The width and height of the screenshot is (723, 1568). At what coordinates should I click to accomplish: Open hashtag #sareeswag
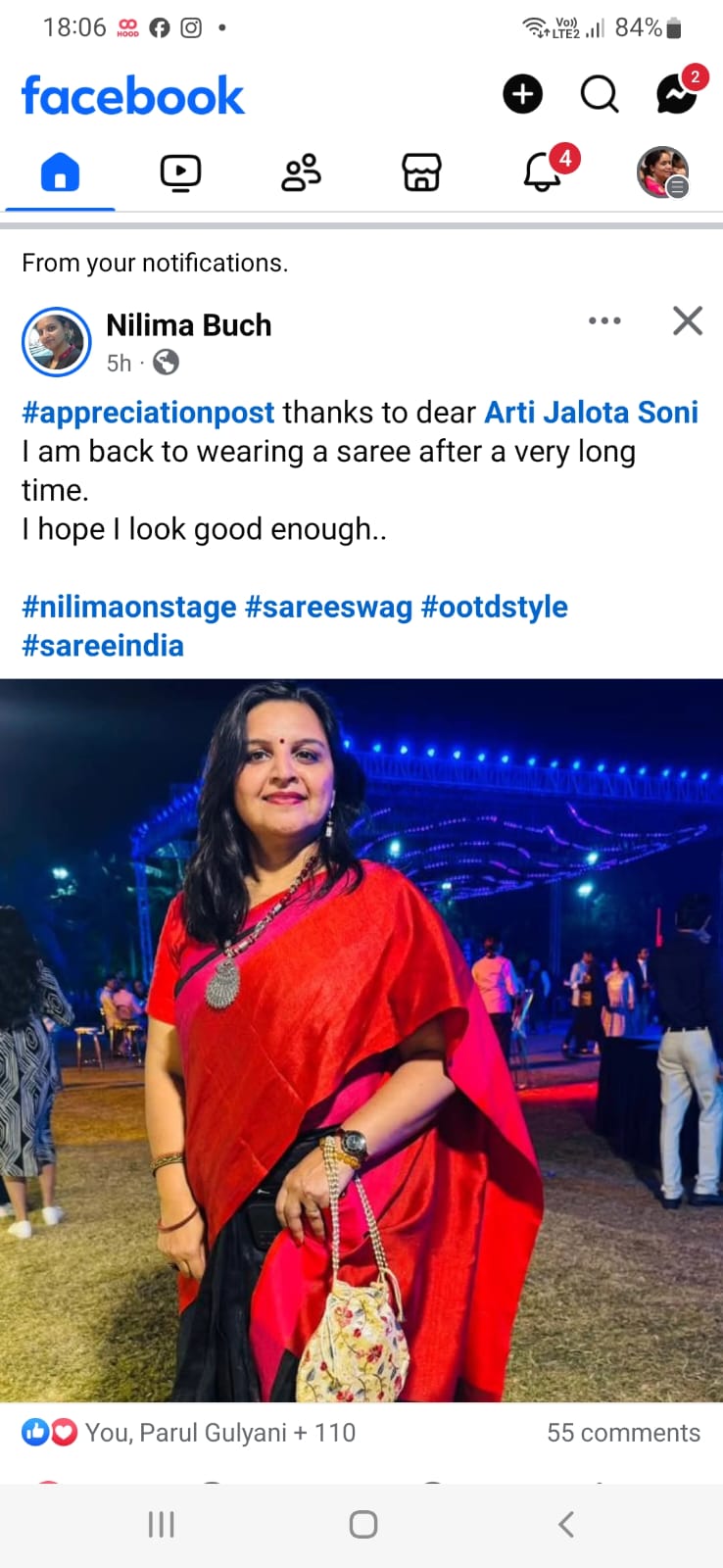(x=328, y=607)
